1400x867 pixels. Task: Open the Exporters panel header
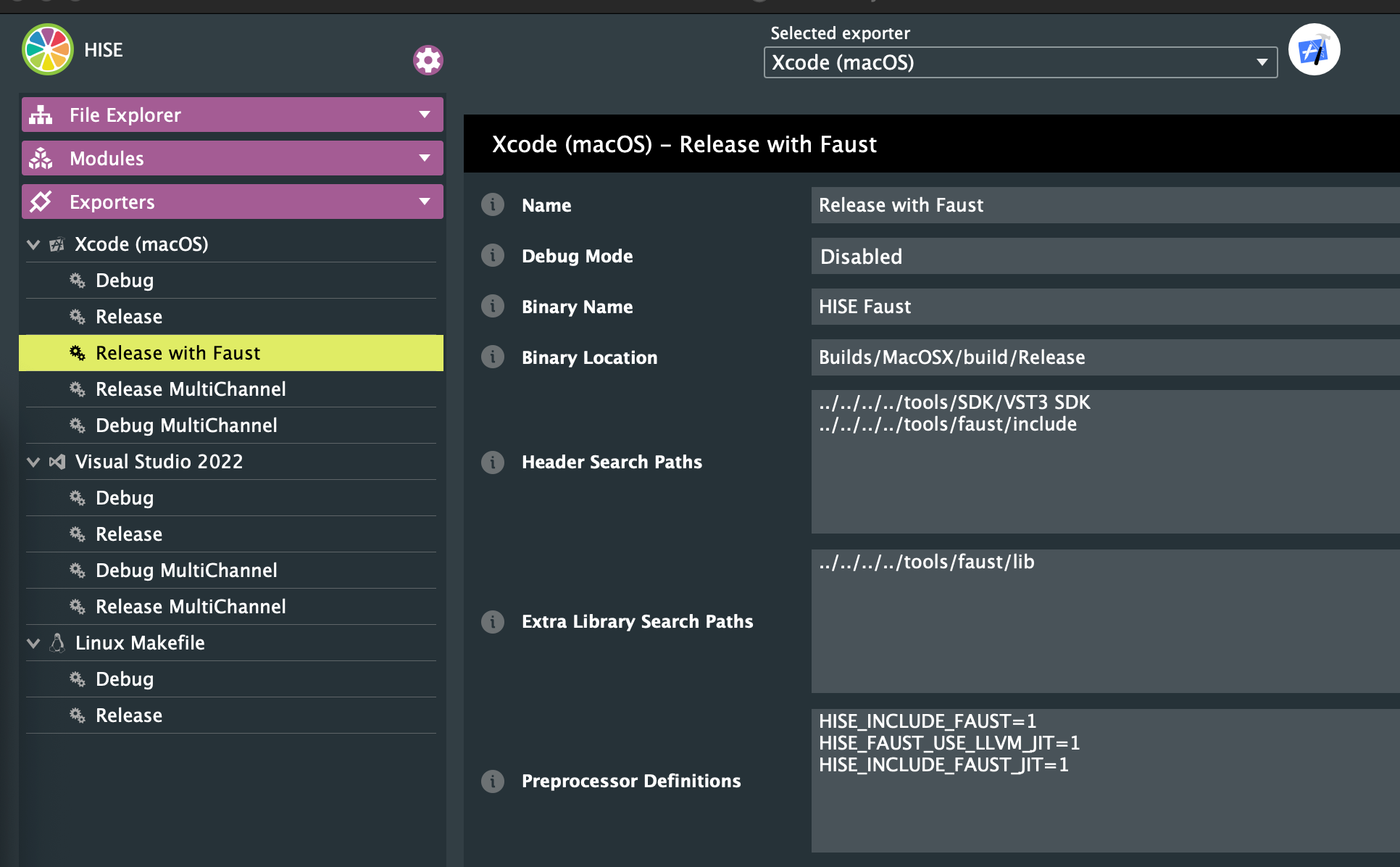pos(233,202)
